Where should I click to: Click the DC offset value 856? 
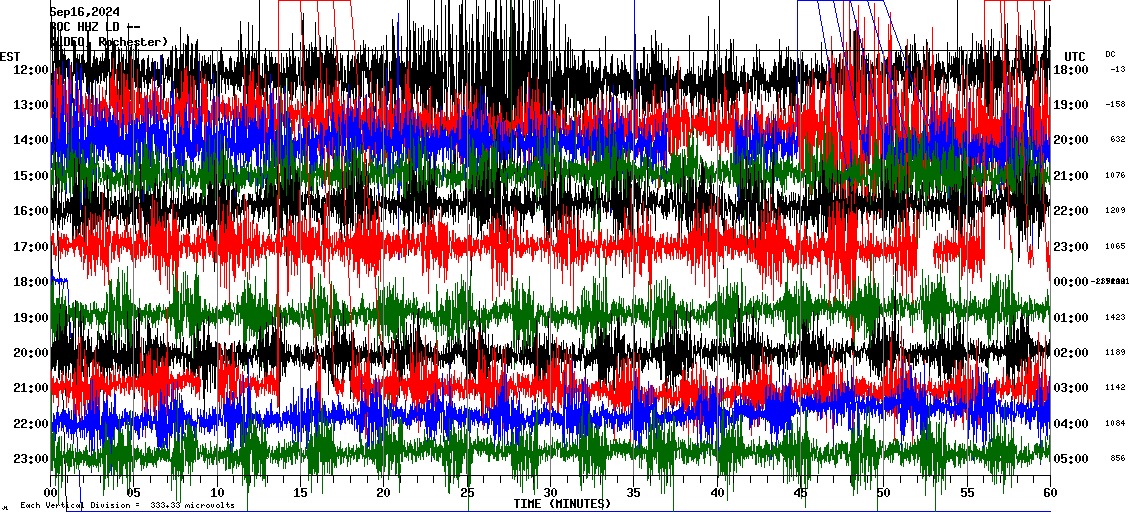[1117, 459]
